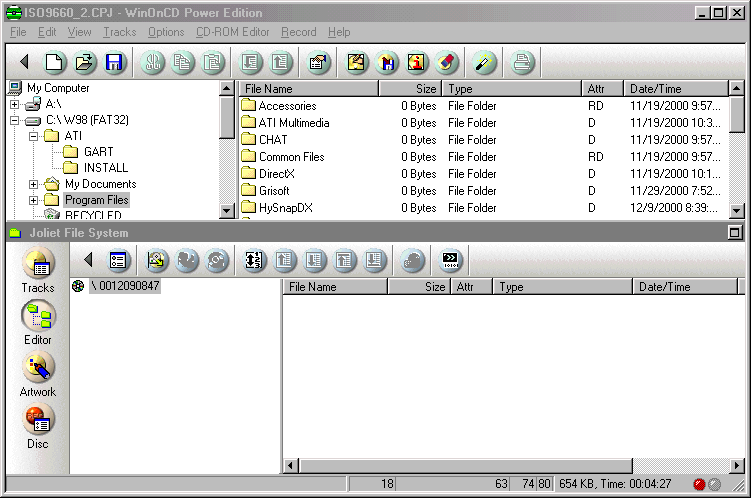This screenshot has height=498, width=751.
Task: Click the 1-2-3 sort order icon
Action: tap(254, 260)
